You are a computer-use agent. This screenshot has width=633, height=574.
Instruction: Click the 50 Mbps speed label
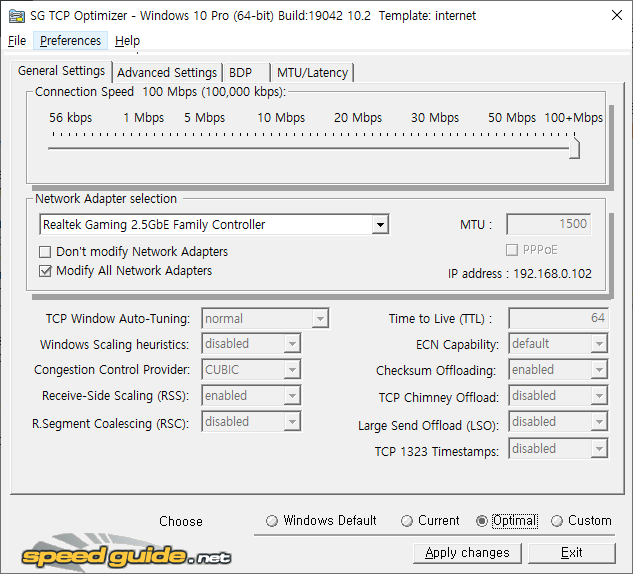(x=512, y=118)
